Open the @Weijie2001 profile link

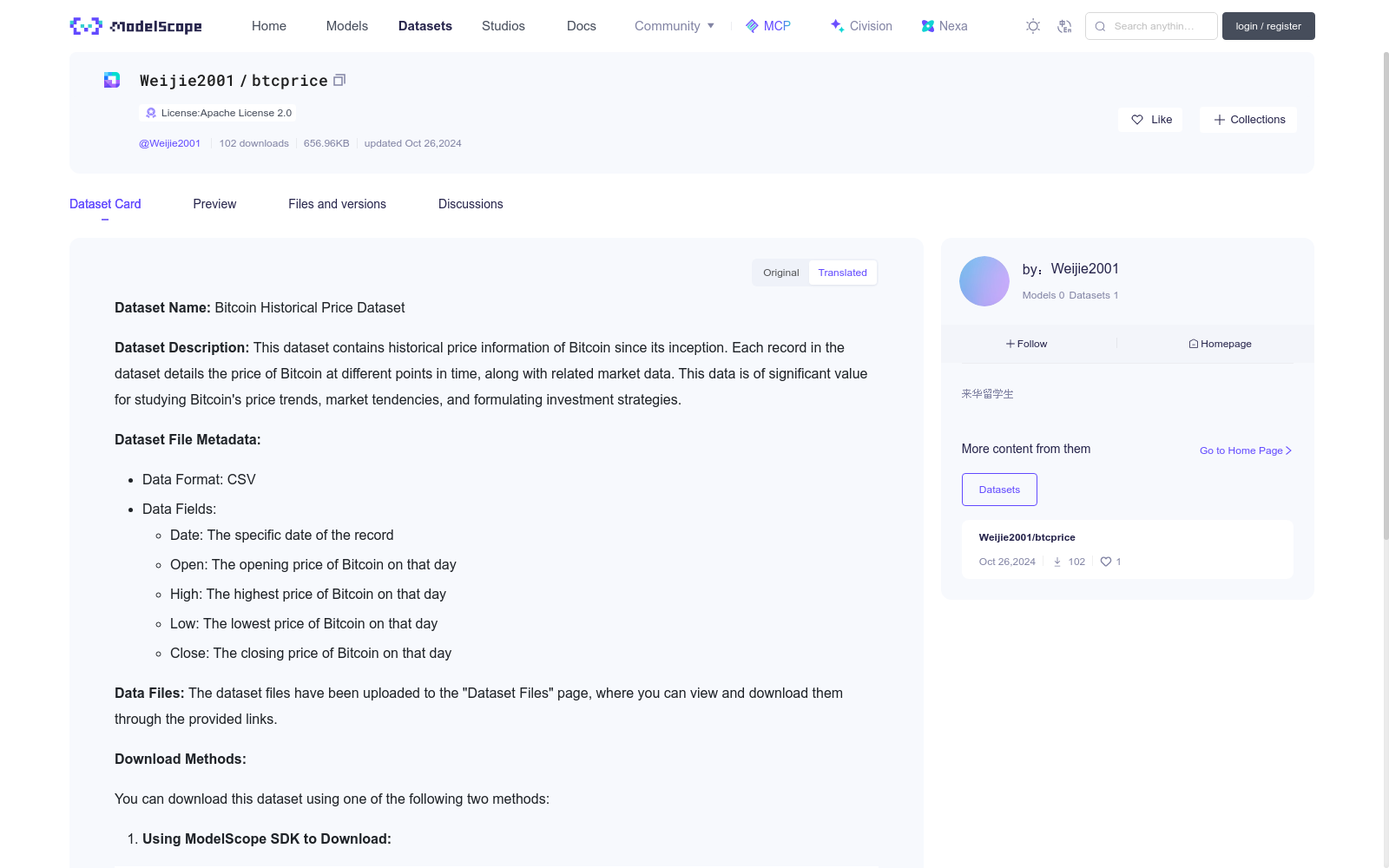click(170, 143)
